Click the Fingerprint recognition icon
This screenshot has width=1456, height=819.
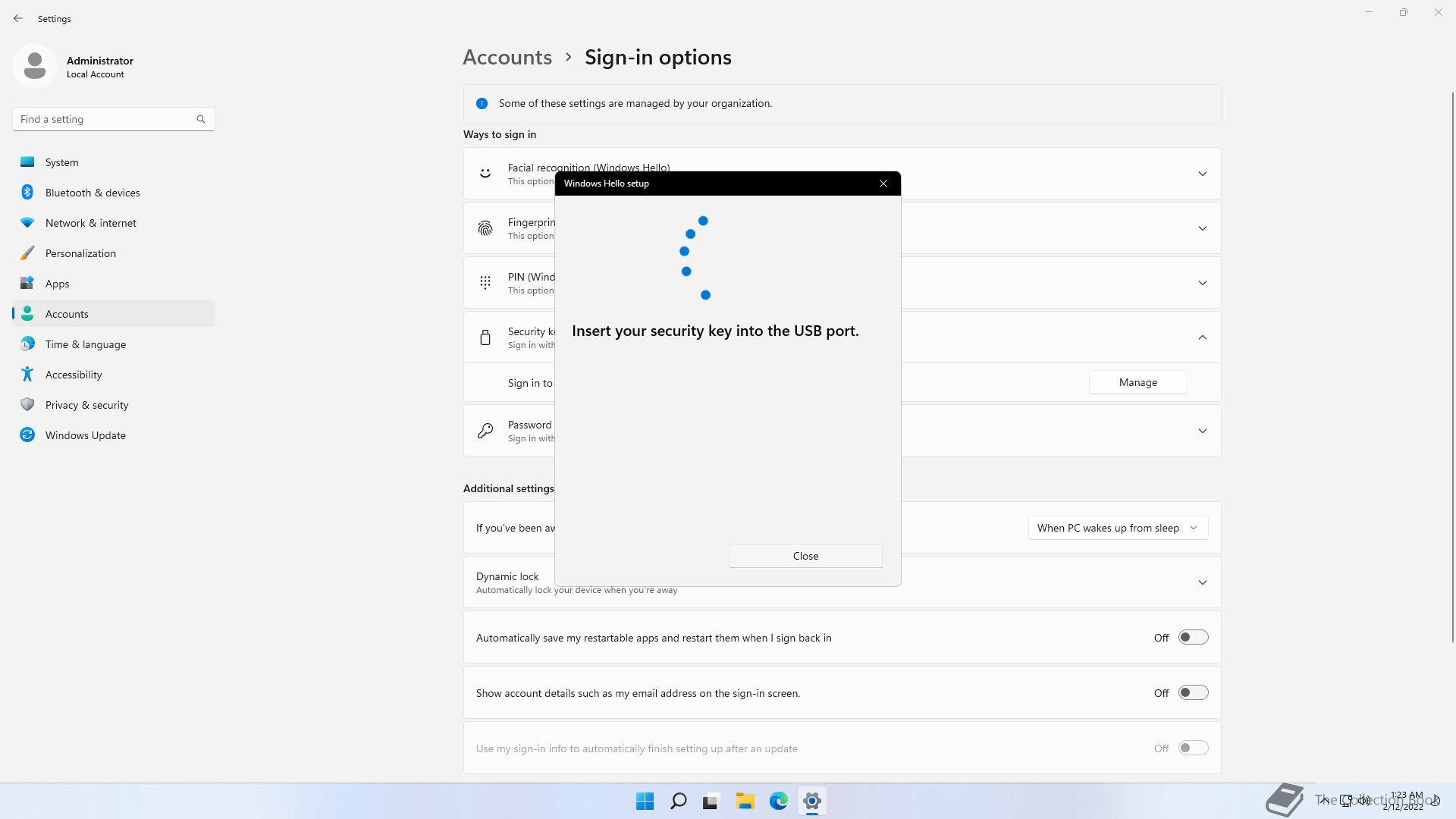click(x=485, y=228)
